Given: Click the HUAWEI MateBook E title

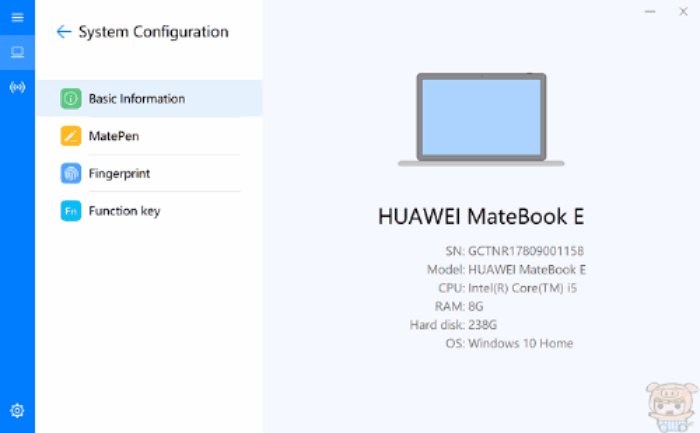Looking at the screenshot, I should click(x=481, y=216).
